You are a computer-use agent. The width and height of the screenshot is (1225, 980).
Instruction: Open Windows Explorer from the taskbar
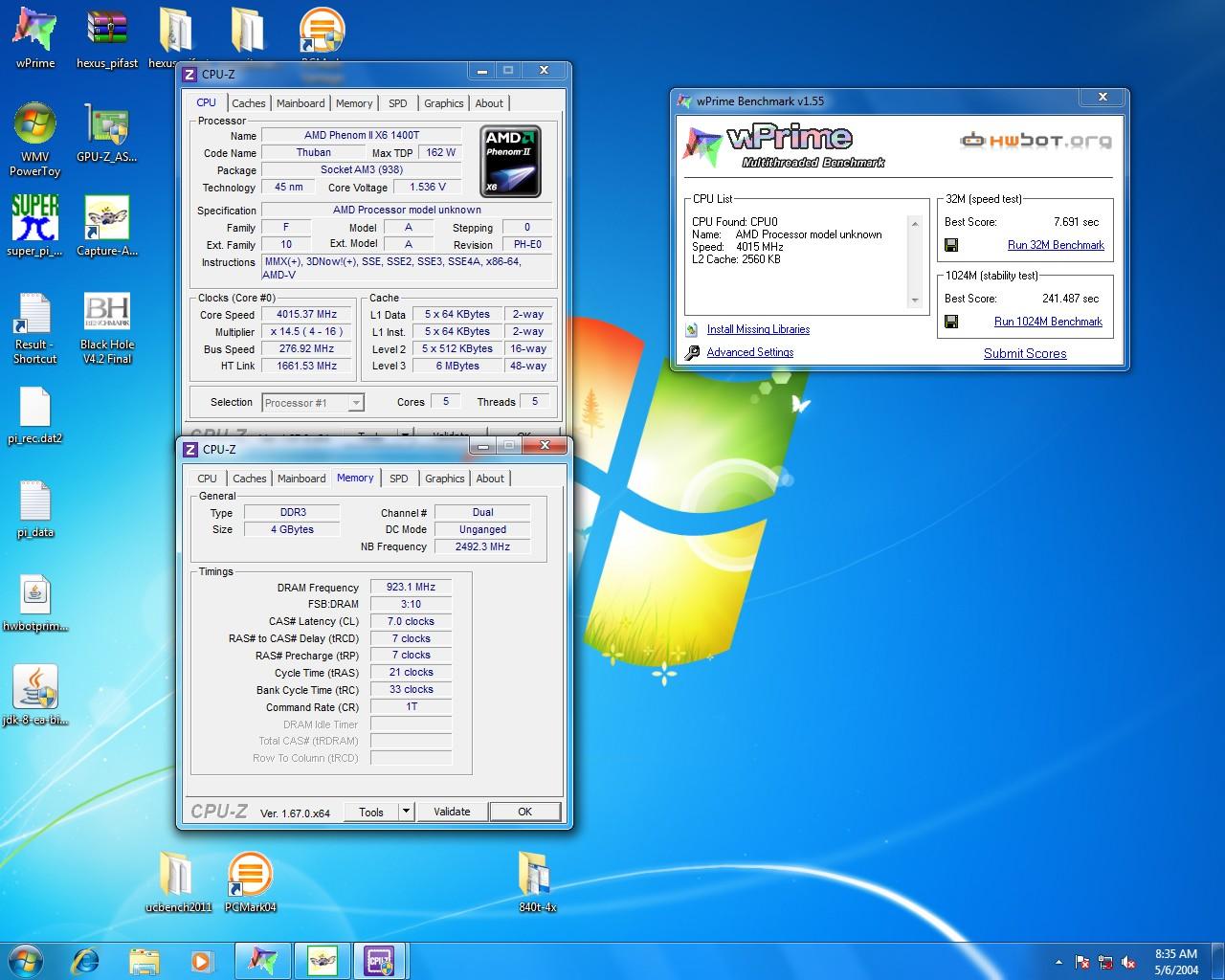click(x=144, y=961)
